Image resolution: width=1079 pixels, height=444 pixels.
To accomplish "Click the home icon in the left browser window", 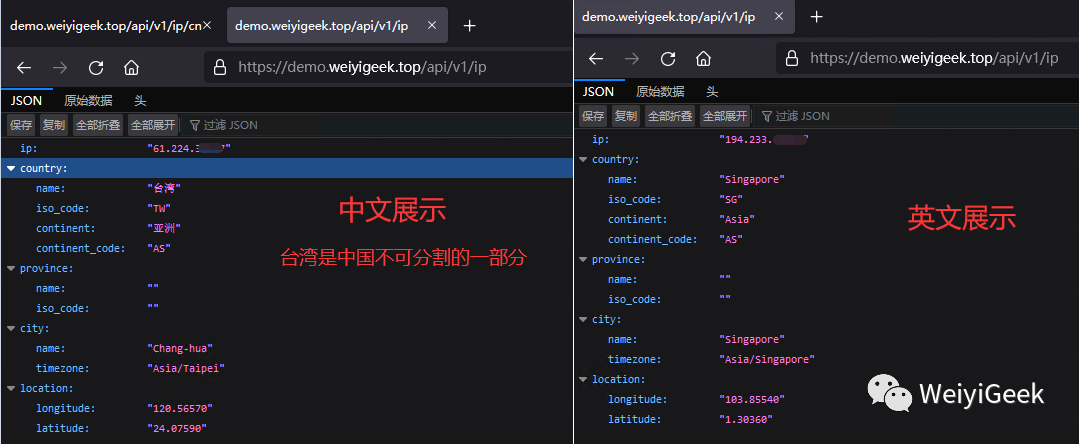I will pyautogui.click(x=131, y=68).
